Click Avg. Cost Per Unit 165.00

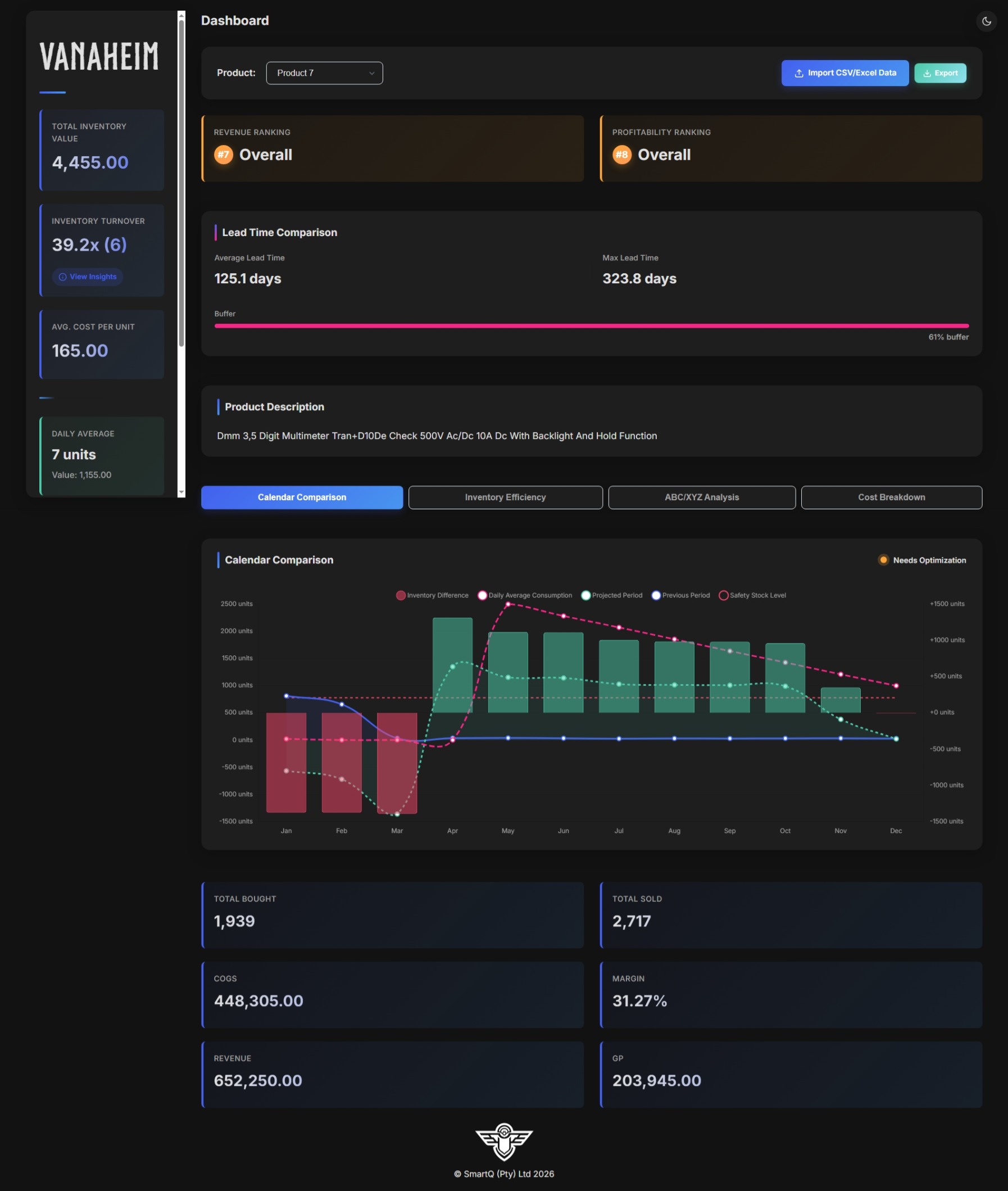point(80,350)
